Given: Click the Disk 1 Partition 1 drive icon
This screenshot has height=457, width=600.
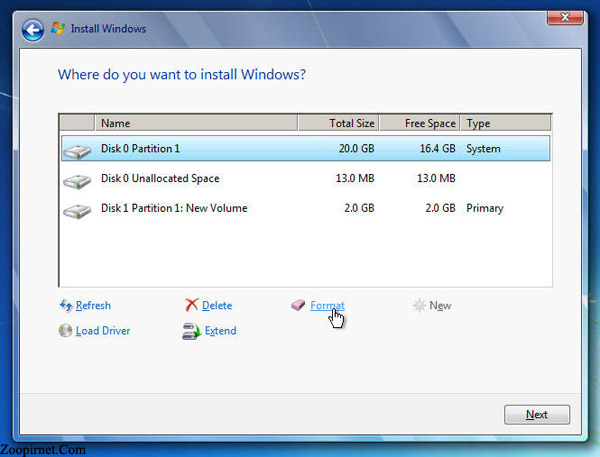Looking at the screenshot, I should (77, 210).
